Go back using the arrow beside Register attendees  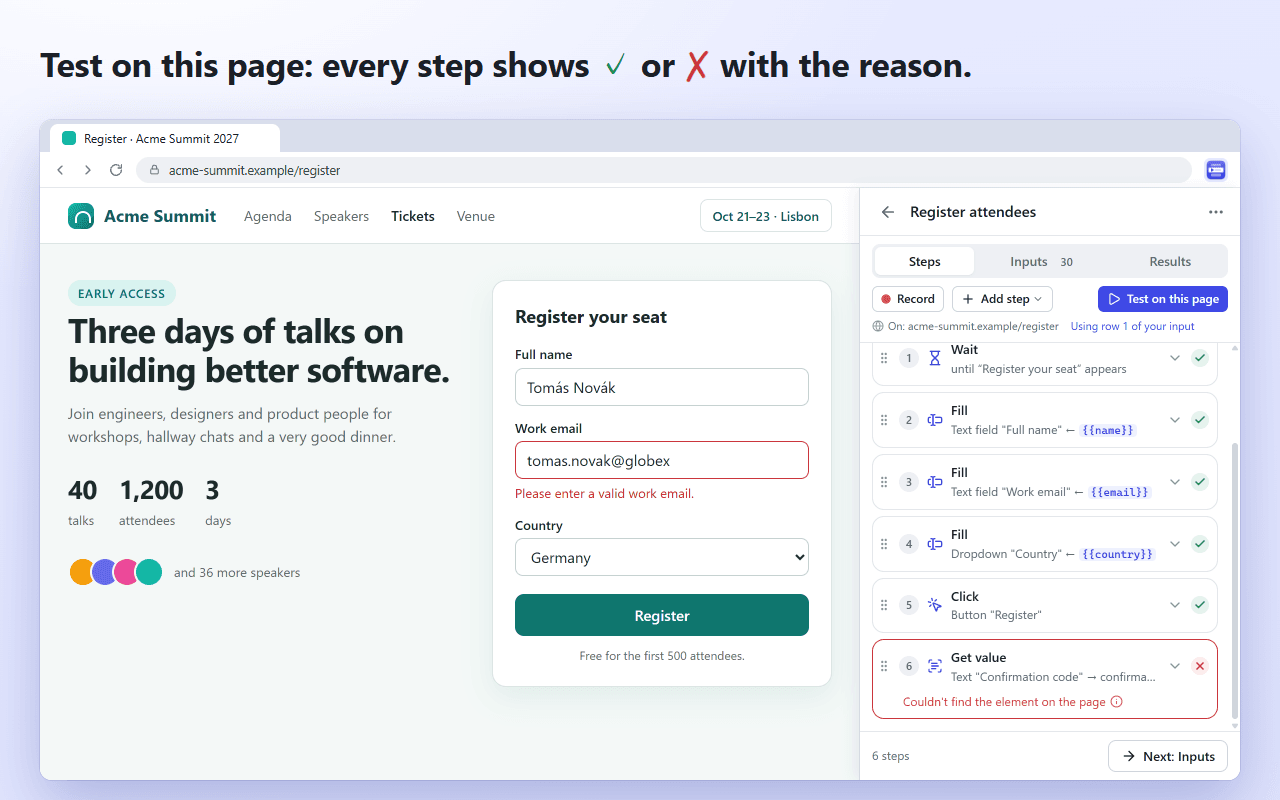[x=887, y=212]
